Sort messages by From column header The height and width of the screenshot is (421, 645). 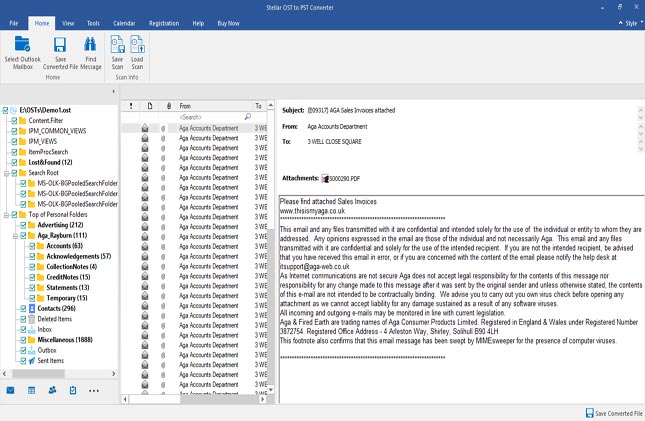214,106
